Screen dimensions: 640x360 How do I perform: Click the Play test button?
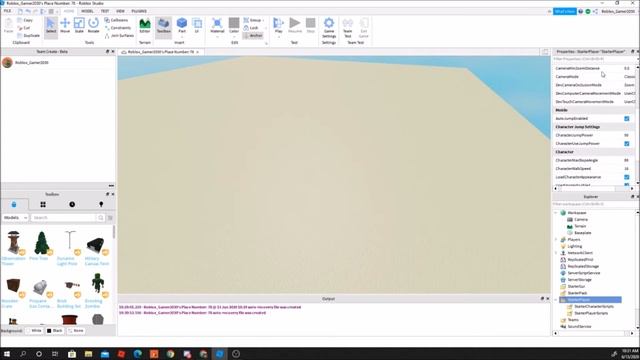[x=278, y=24]
